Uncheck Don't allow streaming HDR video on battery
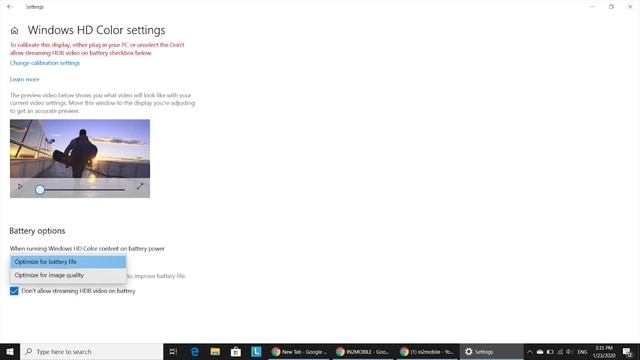 (x=14, y=291)
